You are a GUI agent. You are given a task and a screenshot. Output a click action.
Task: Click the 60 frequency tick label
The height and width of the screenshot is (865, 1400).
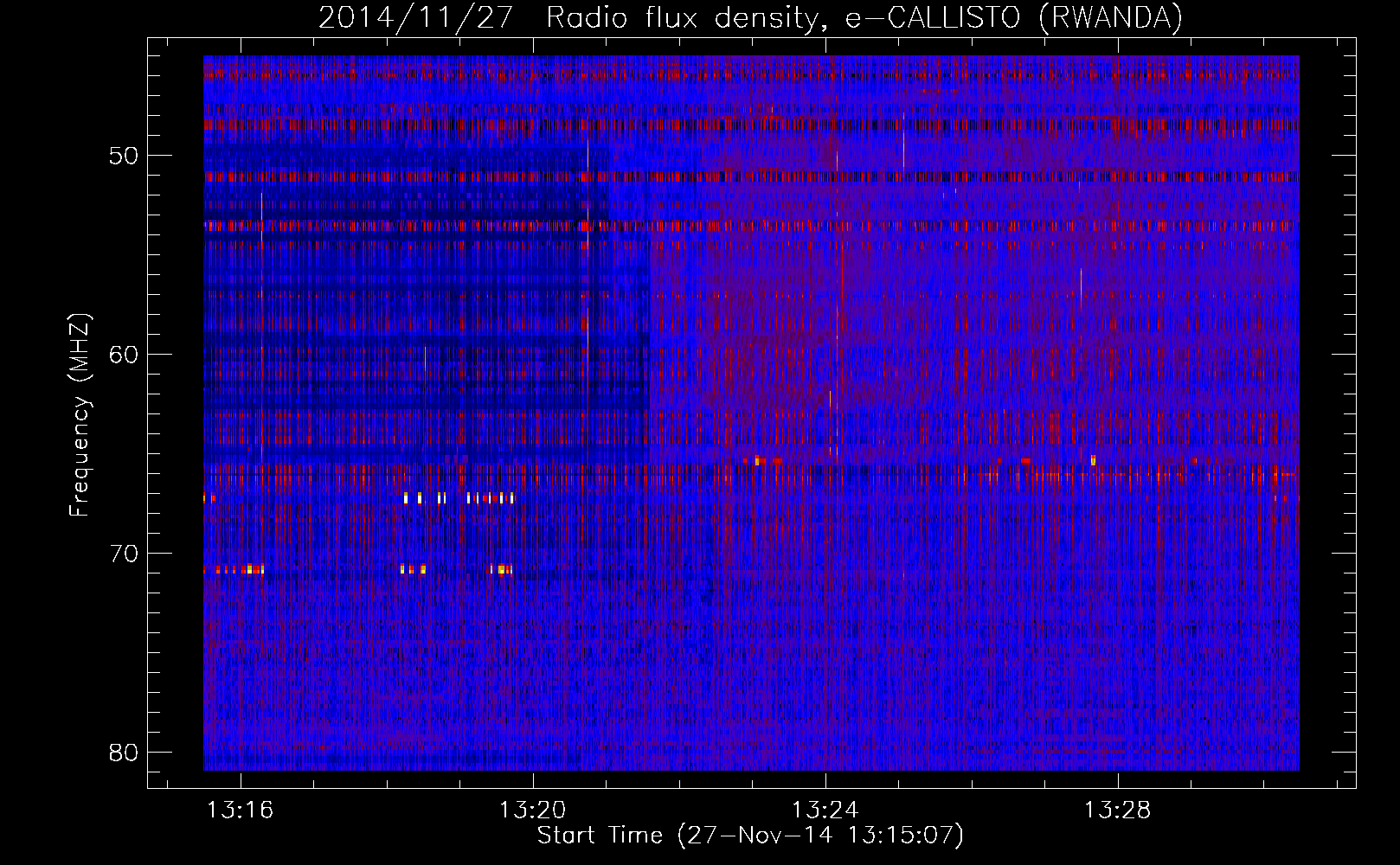[125, 355]
